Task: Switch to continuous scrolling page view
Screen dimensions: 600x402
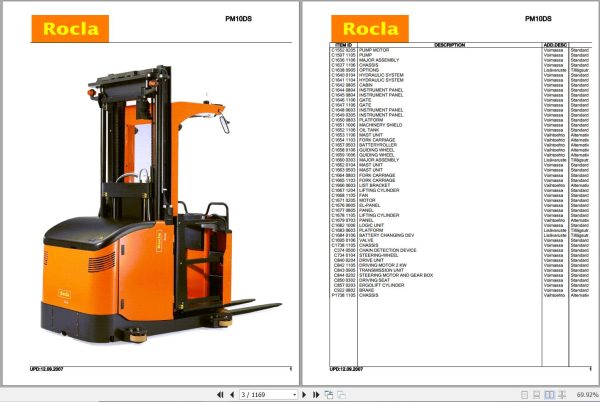Action: [537, 394]
